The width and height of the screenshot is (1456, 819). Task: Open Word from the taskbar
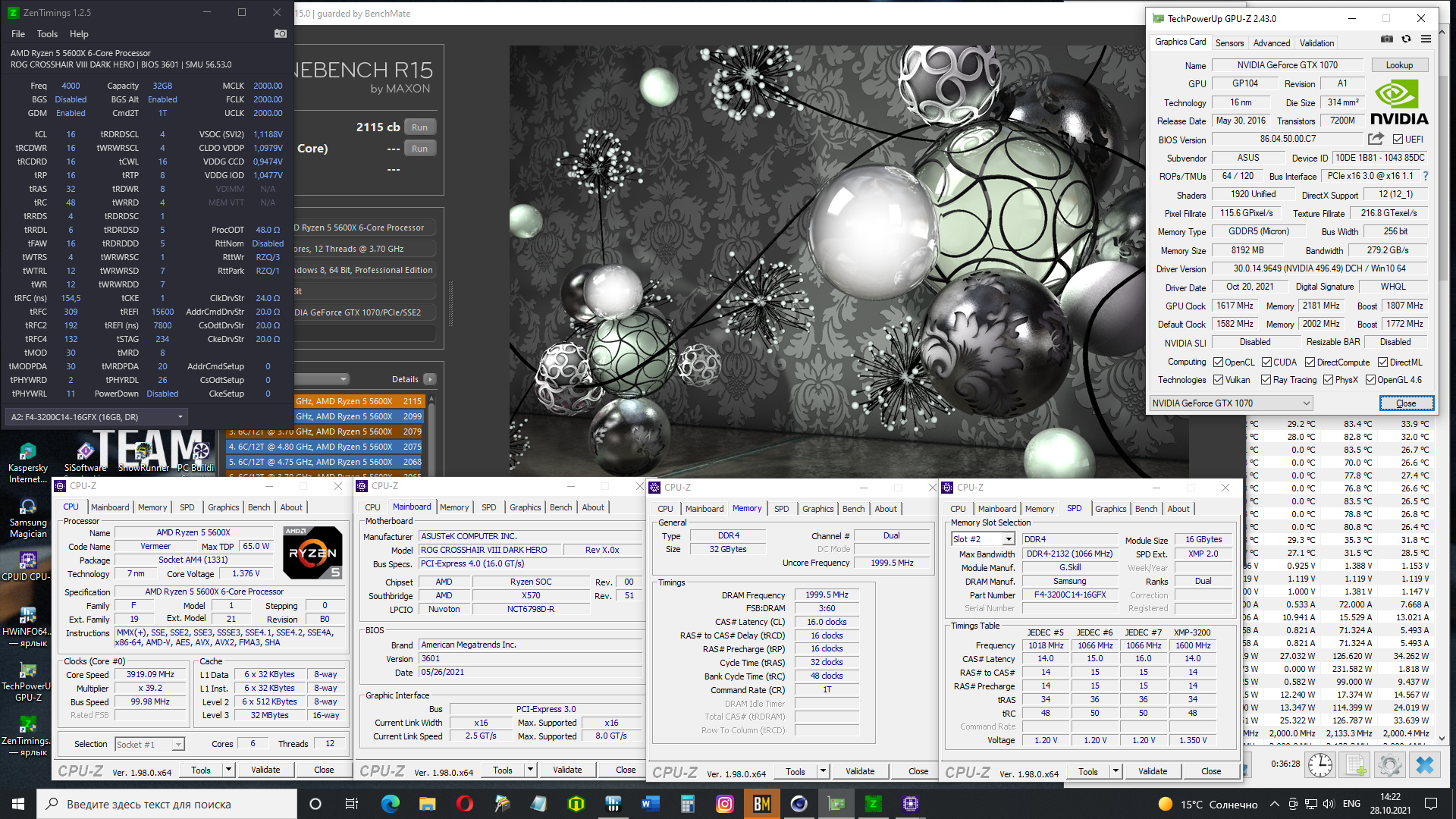click(x=651, y=804)
